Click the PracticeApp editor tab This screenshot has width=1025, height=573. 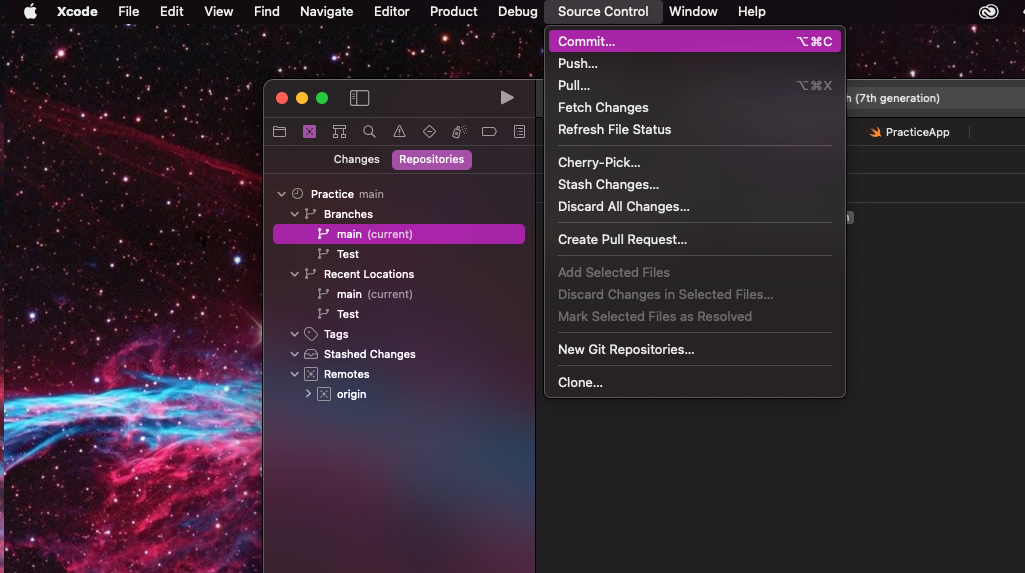[x=910, y=132]
